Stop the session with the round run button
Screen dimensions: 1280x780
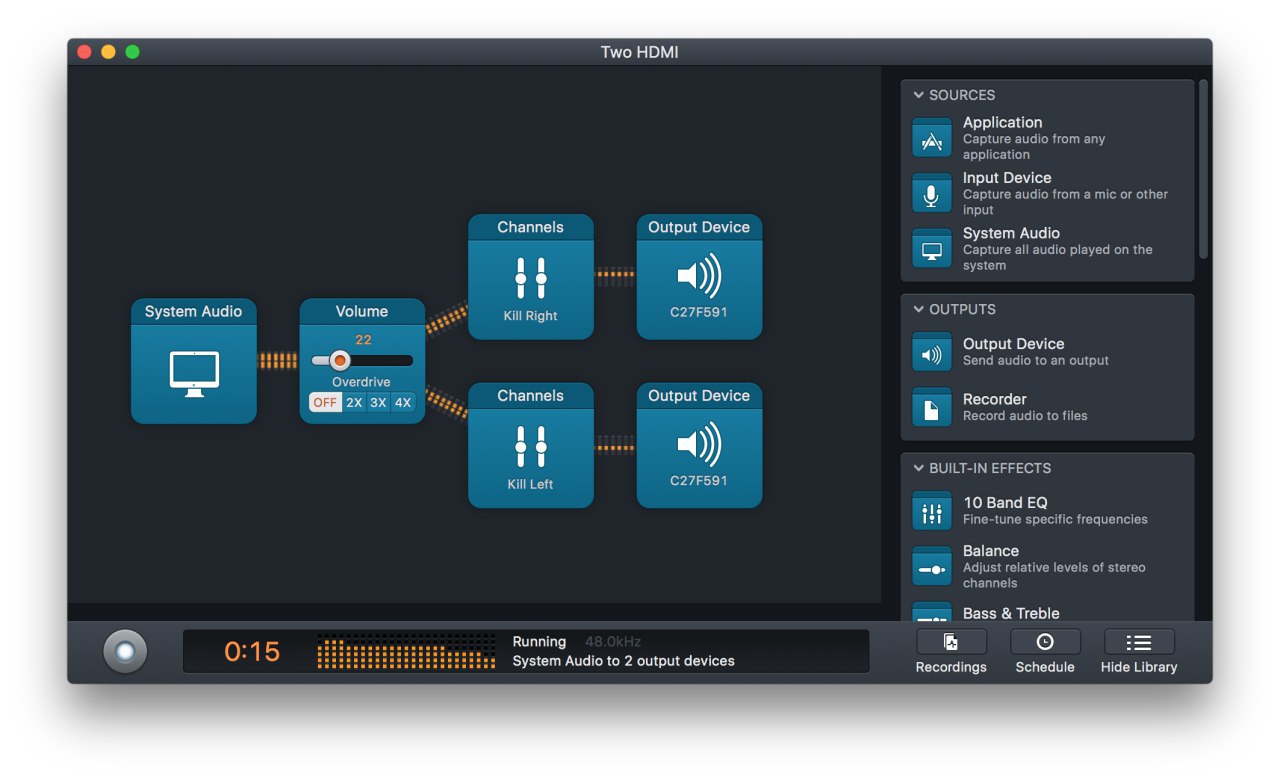(x=125, y=652)
